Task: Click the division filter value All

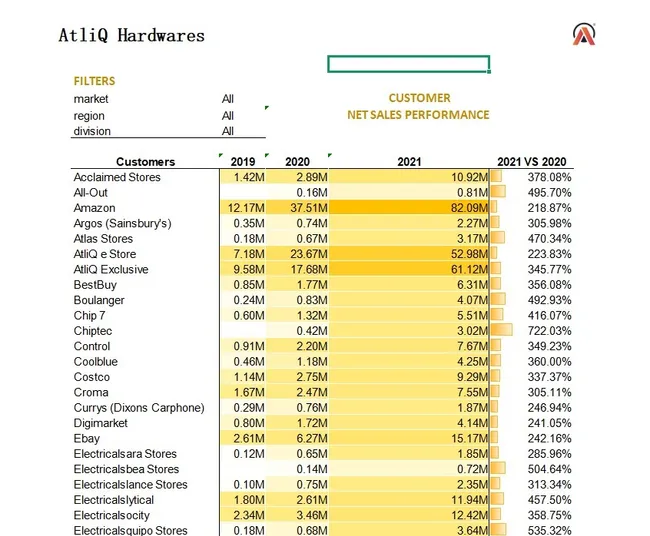Action: point(228,131)
